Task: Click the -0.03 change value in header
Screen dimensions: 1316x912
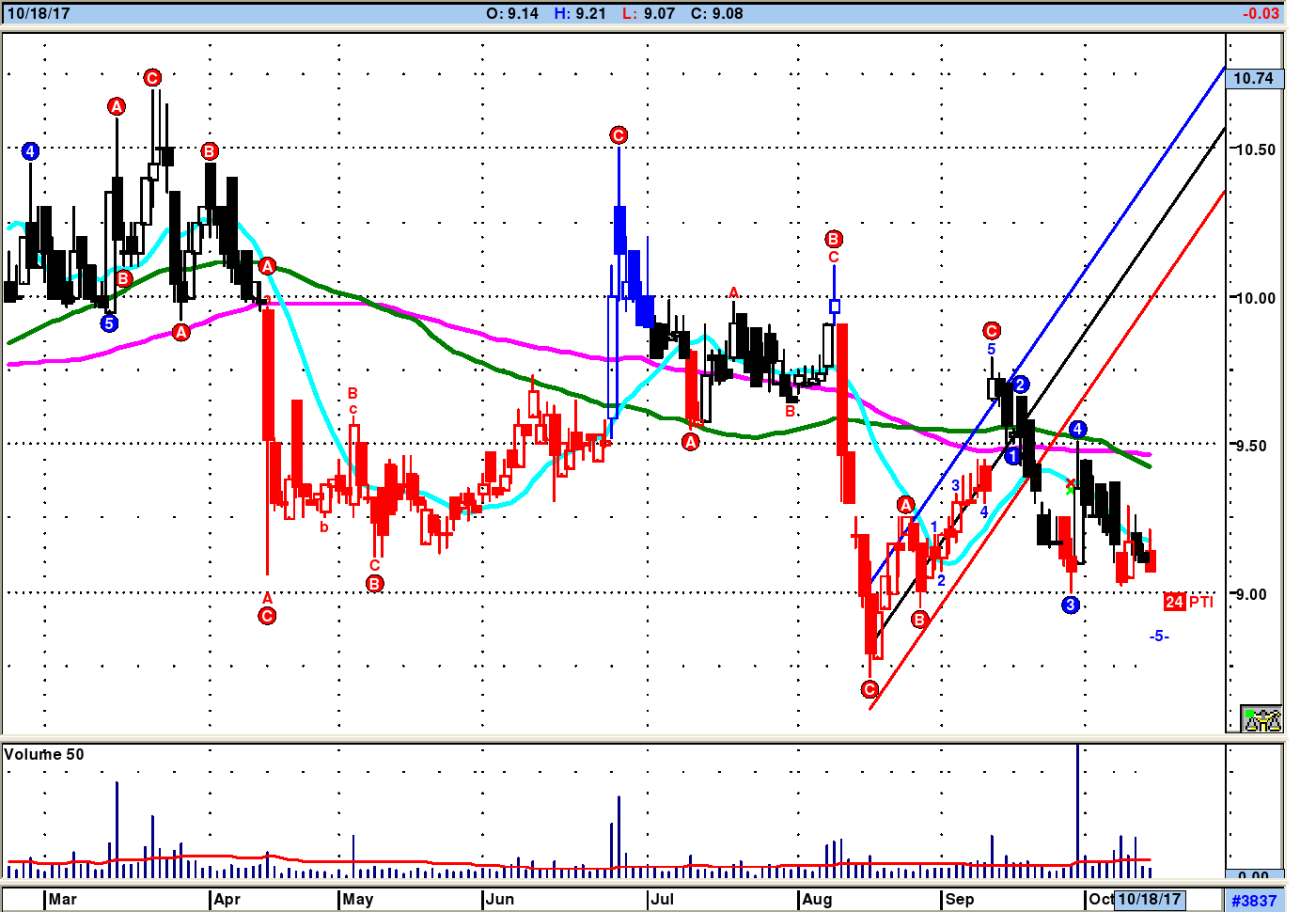Action: (x=1261, y=13)
